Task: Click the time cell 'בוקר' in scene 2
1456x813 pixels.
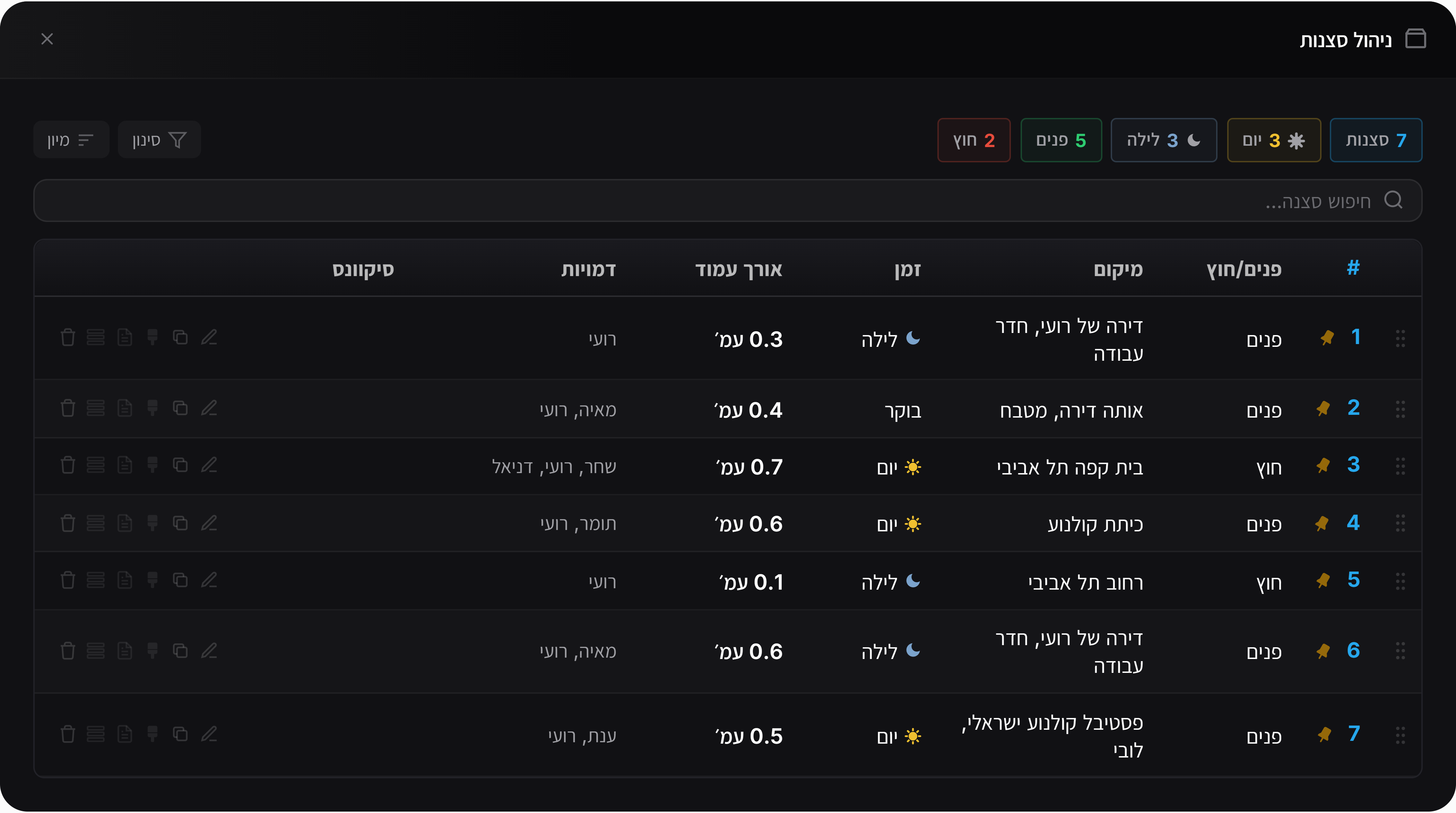Action: coord(903,411)
